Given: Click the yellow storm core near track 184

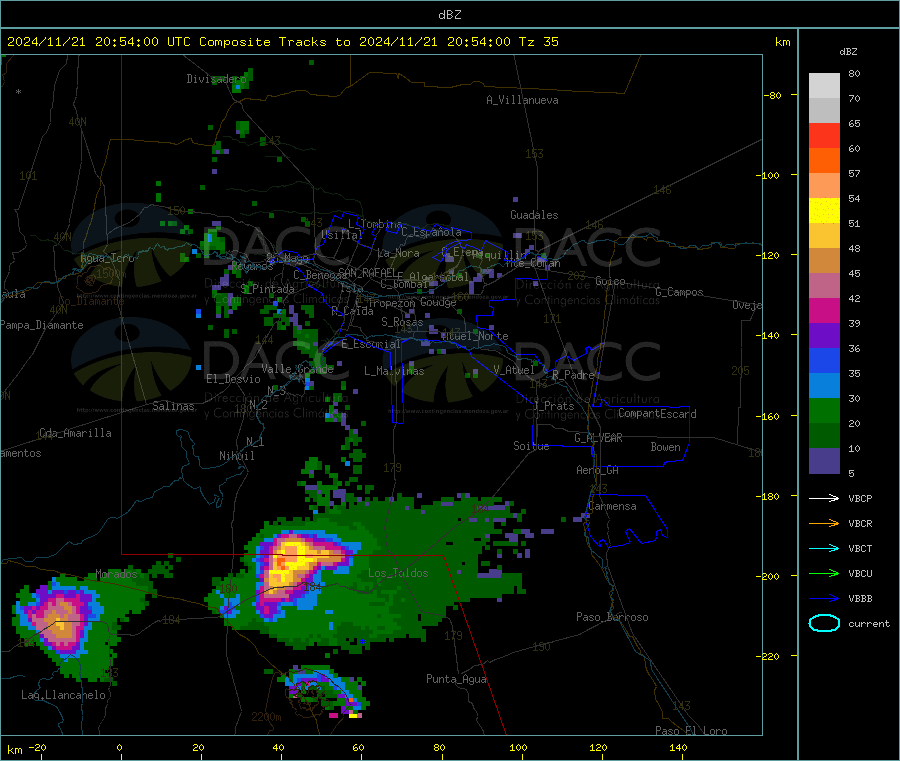Looking at the screenshot, I should point(296,560).
